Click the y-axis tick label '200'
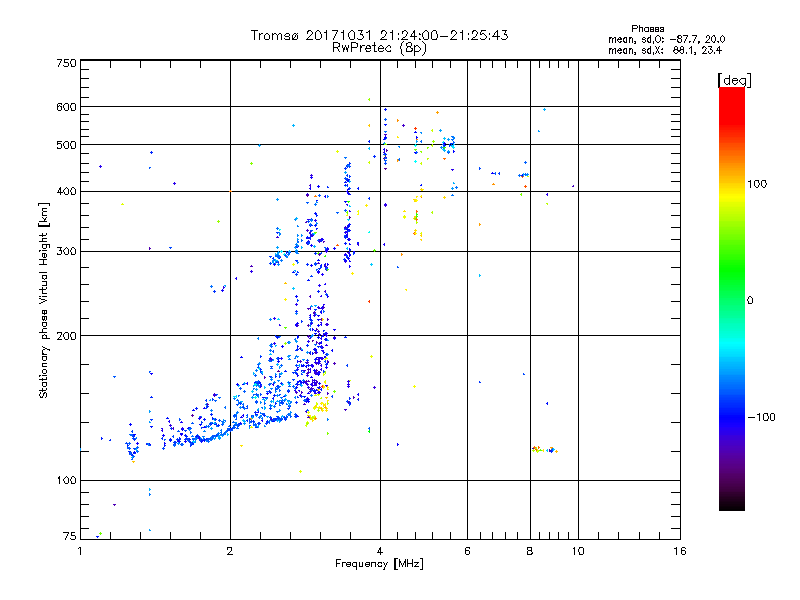Image resolution: width=800 pixels, height=600 pixels. click(67, 336)
